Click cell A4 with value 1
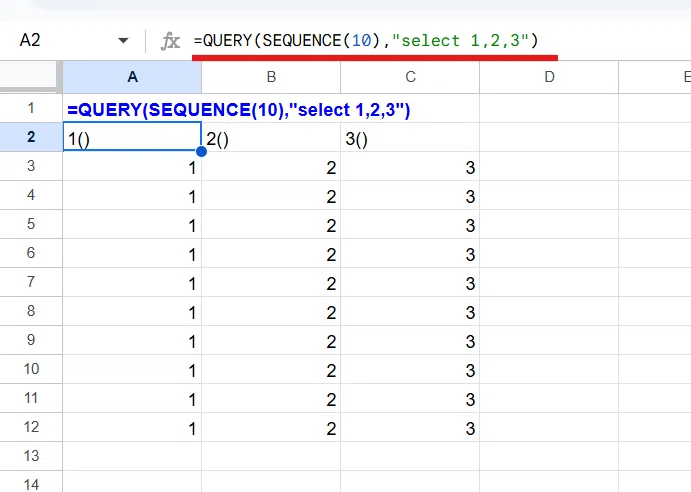The height and width of the screenshot is (492, 691). [x=132, y=195]
